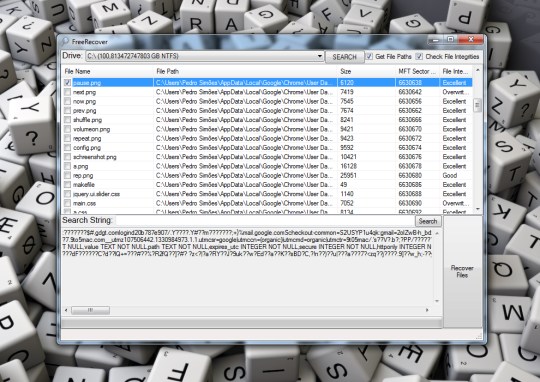
Task: Click size value 16128 of a.png
Action: pos(348,166)
